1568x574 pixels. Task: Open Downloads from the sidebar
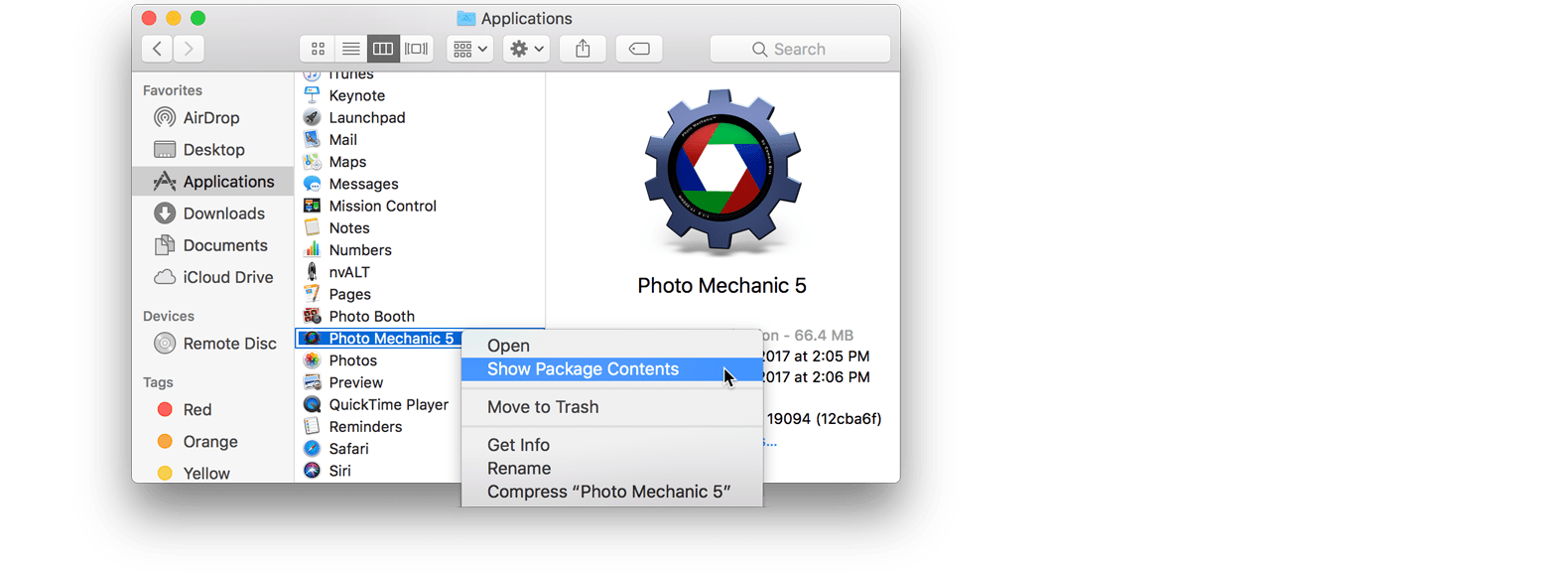click(212, 213)
